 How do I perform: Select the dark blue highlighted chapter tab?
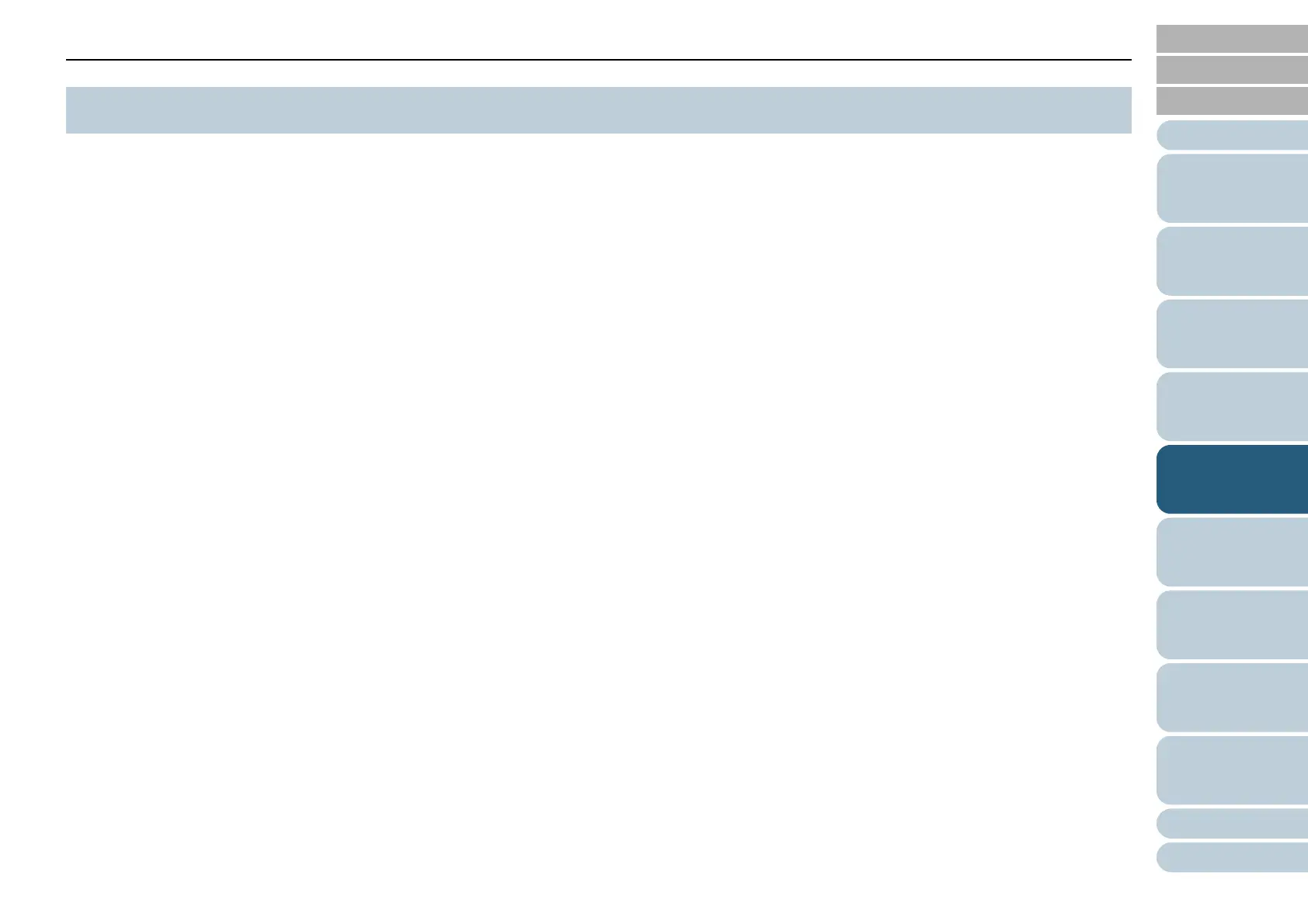point(1232,479)
